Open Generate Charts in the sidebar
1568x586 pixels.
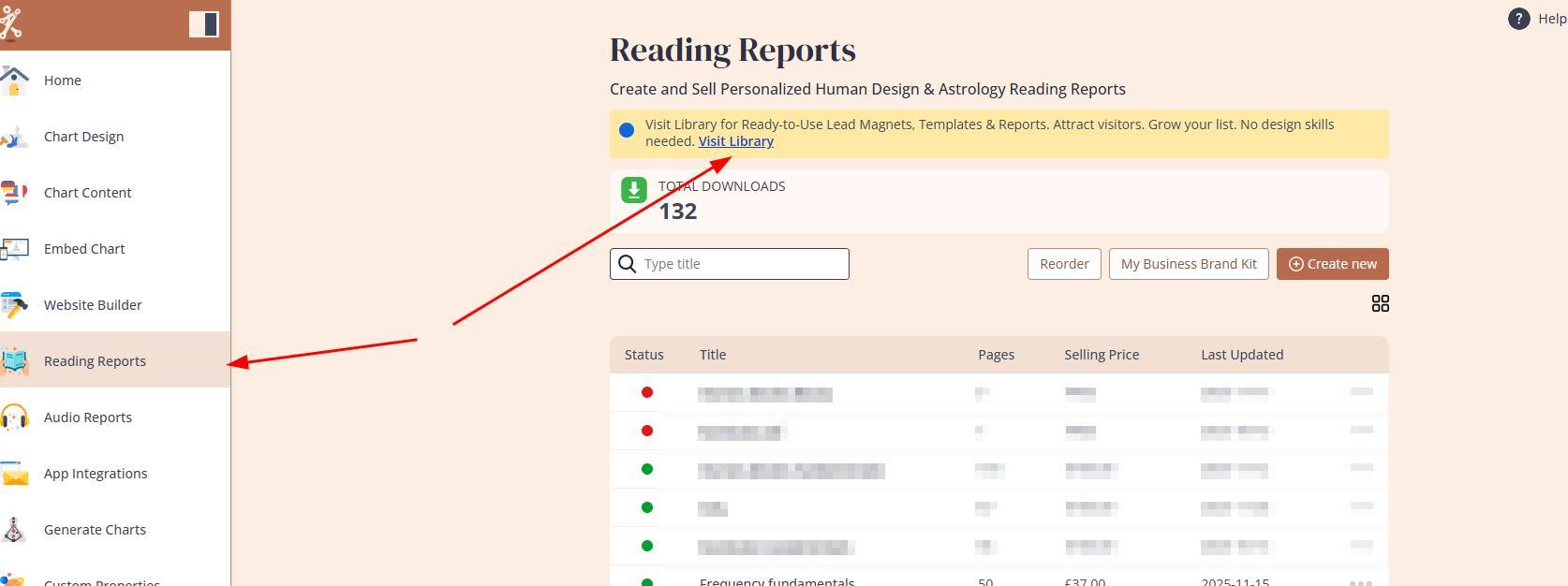tap(94, 530)
